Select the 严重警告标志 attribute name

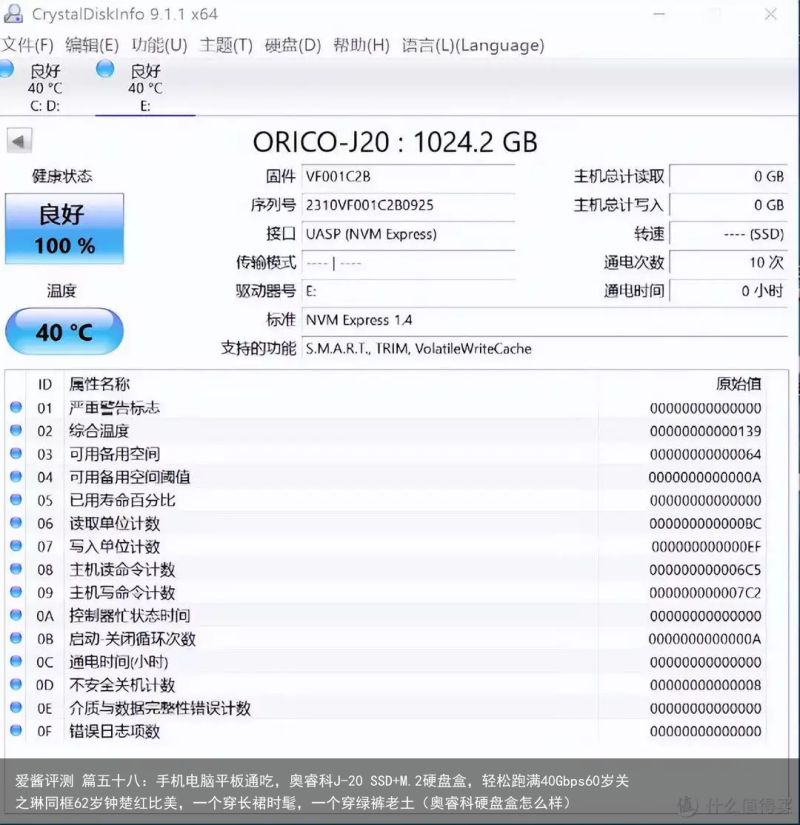coord(114,408)
